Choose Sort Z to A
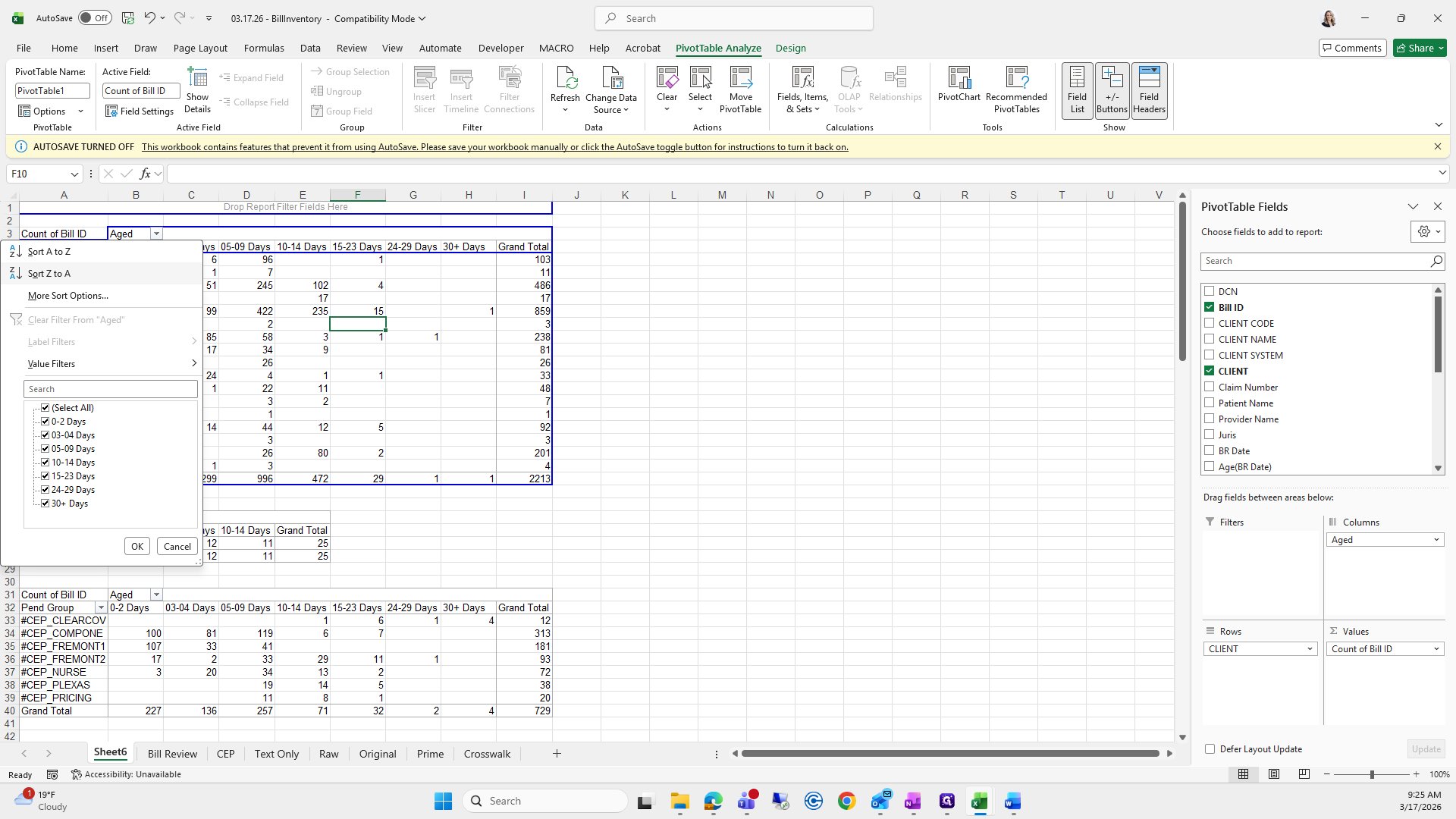This screenshot has height=819, width=1456. tap(49, 274)
